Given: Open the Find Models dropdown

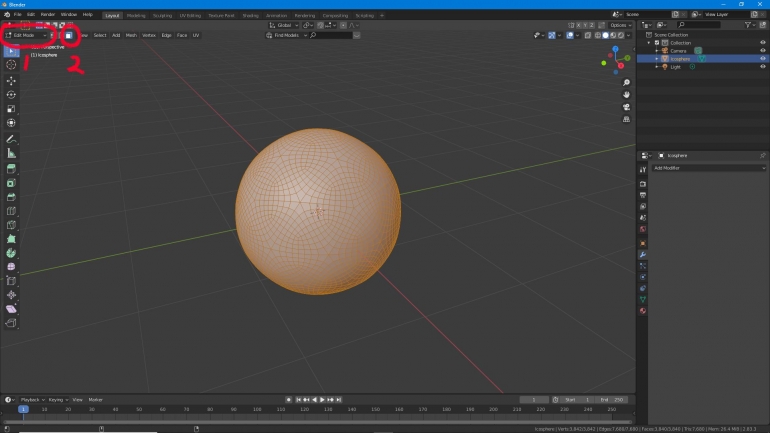Looking at the screenshot, I should coord(286,35).
